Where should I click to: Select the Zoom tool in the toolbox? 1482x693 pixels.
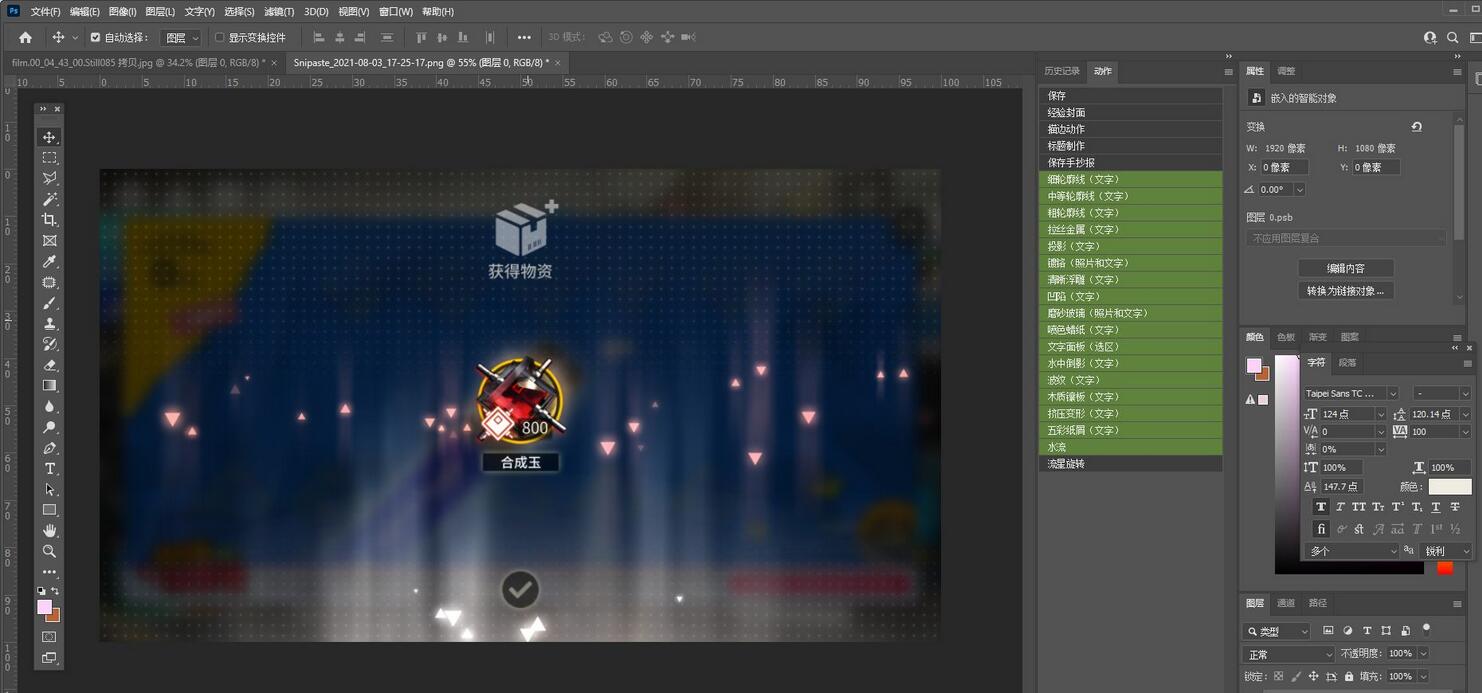49,551
